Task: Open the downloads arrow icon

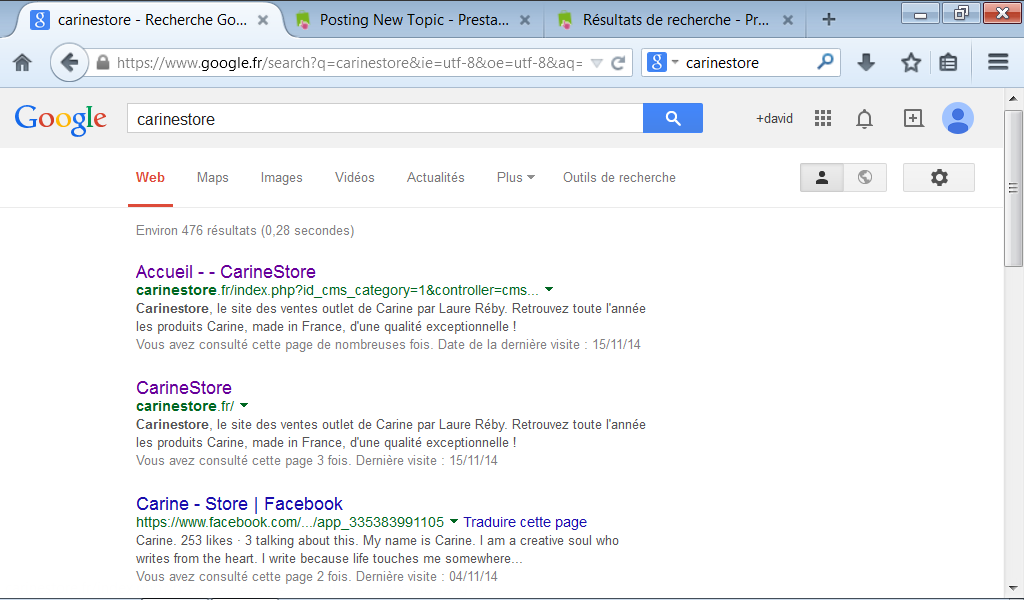Action: click(866, 63)
